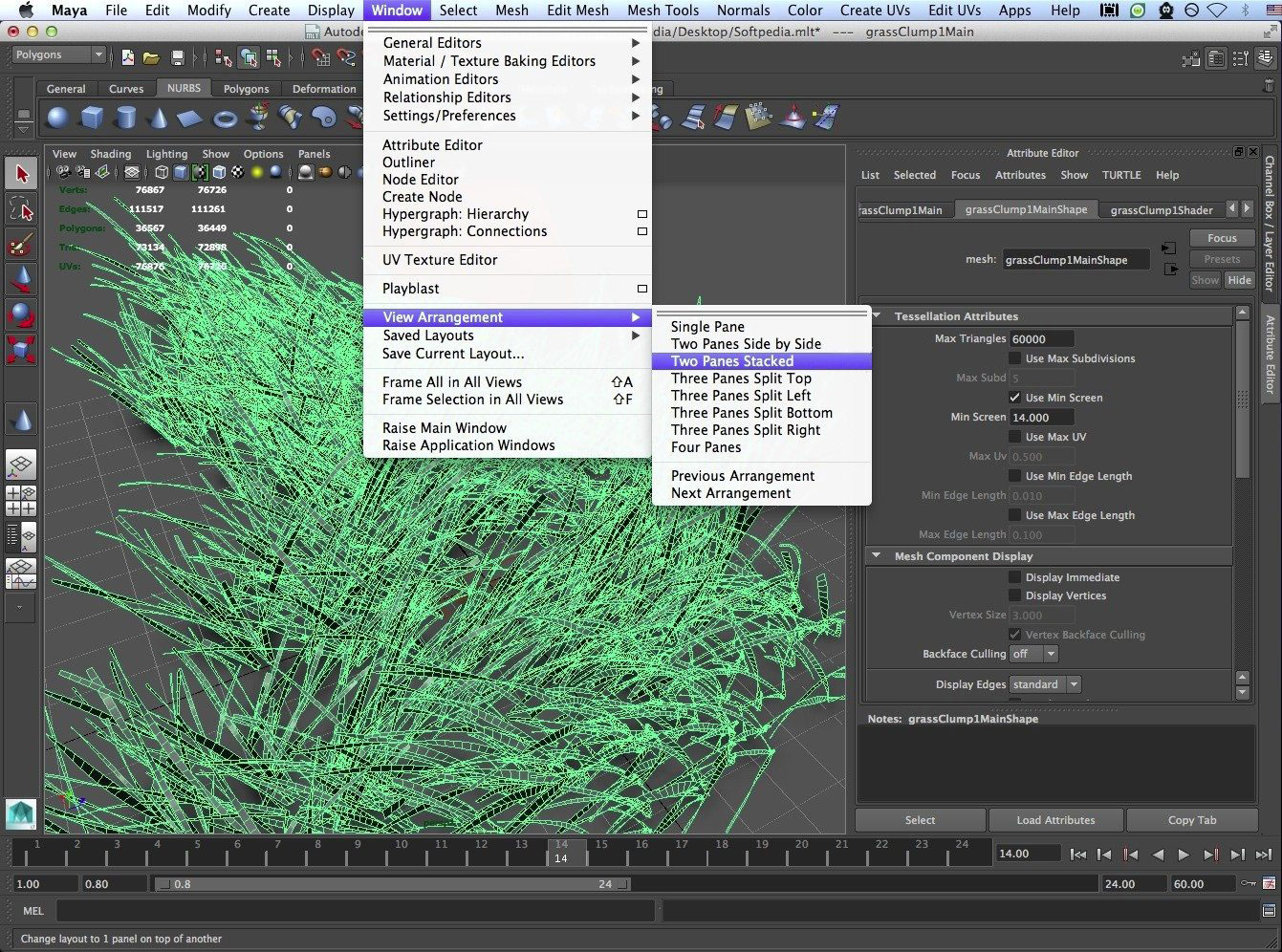The width and height of the screenshot is (1282, 952).
Task: Switch to grassClump1Shader tab
Action: pos(1161,210)
